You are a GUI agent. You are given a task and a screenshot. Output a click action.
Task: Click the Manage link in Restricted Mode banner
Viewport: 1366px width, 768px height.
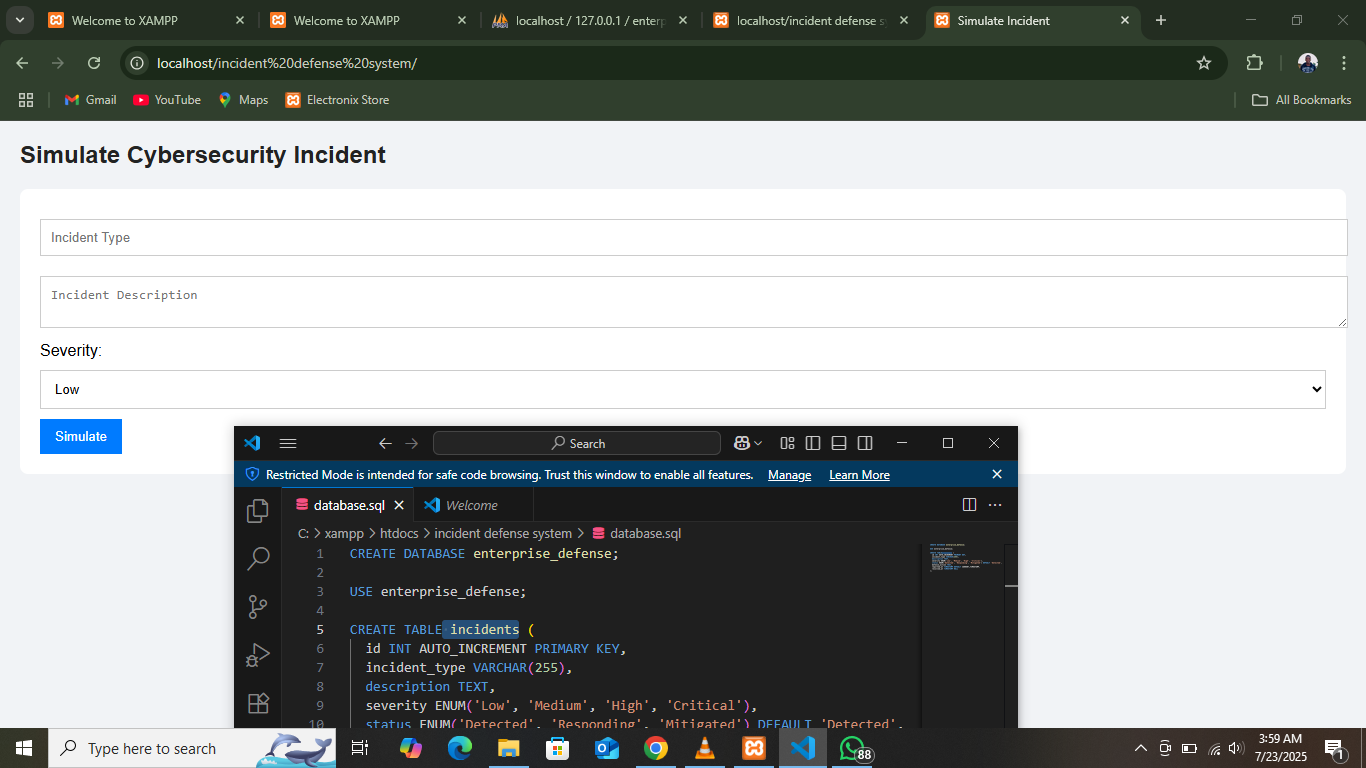(x=789, y=475)
